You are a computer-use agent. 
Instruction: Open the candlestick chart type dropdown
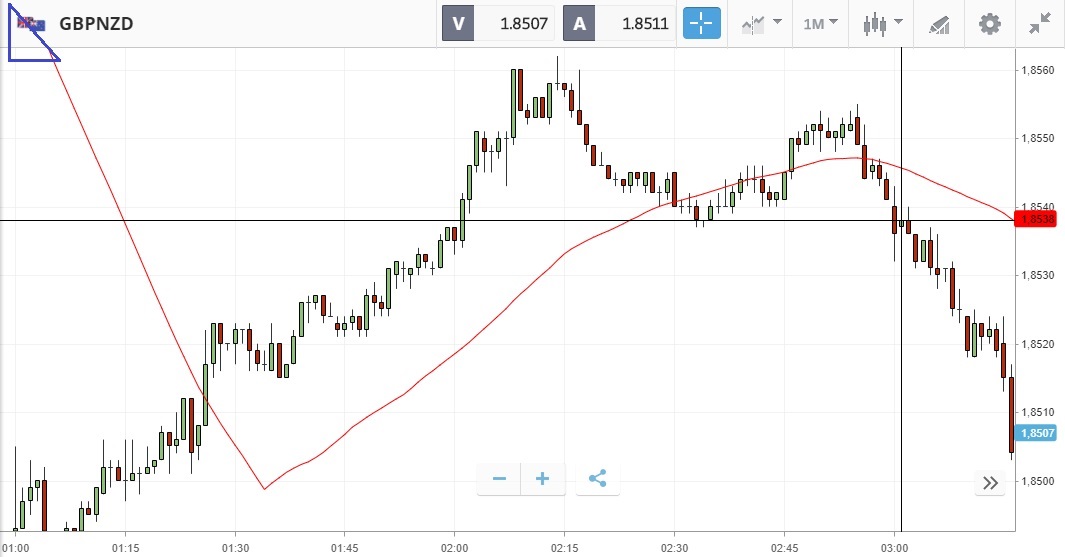pyautogui.click(x=882, y=23)
